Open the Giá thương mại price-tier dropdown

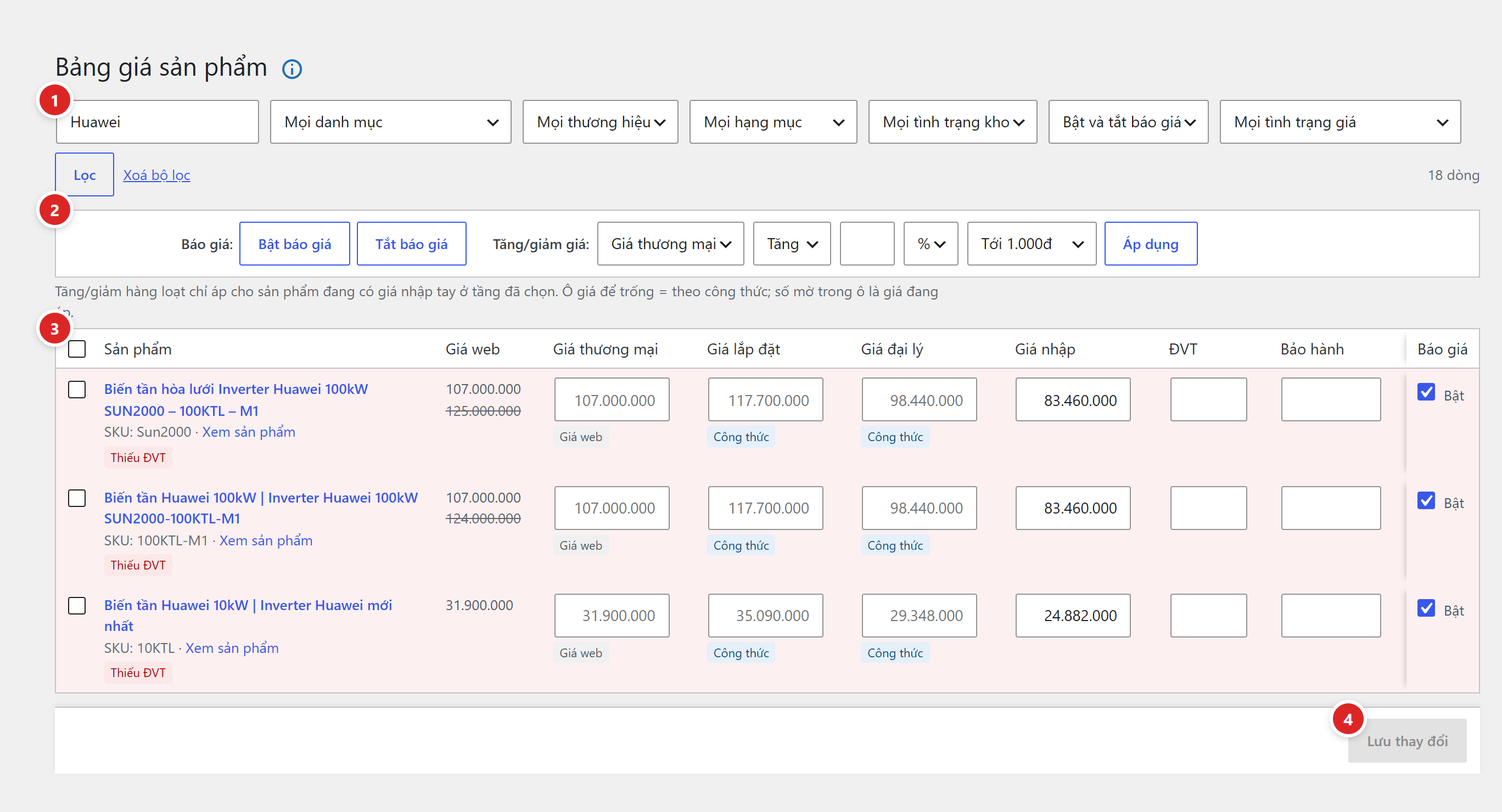[670, 244]
